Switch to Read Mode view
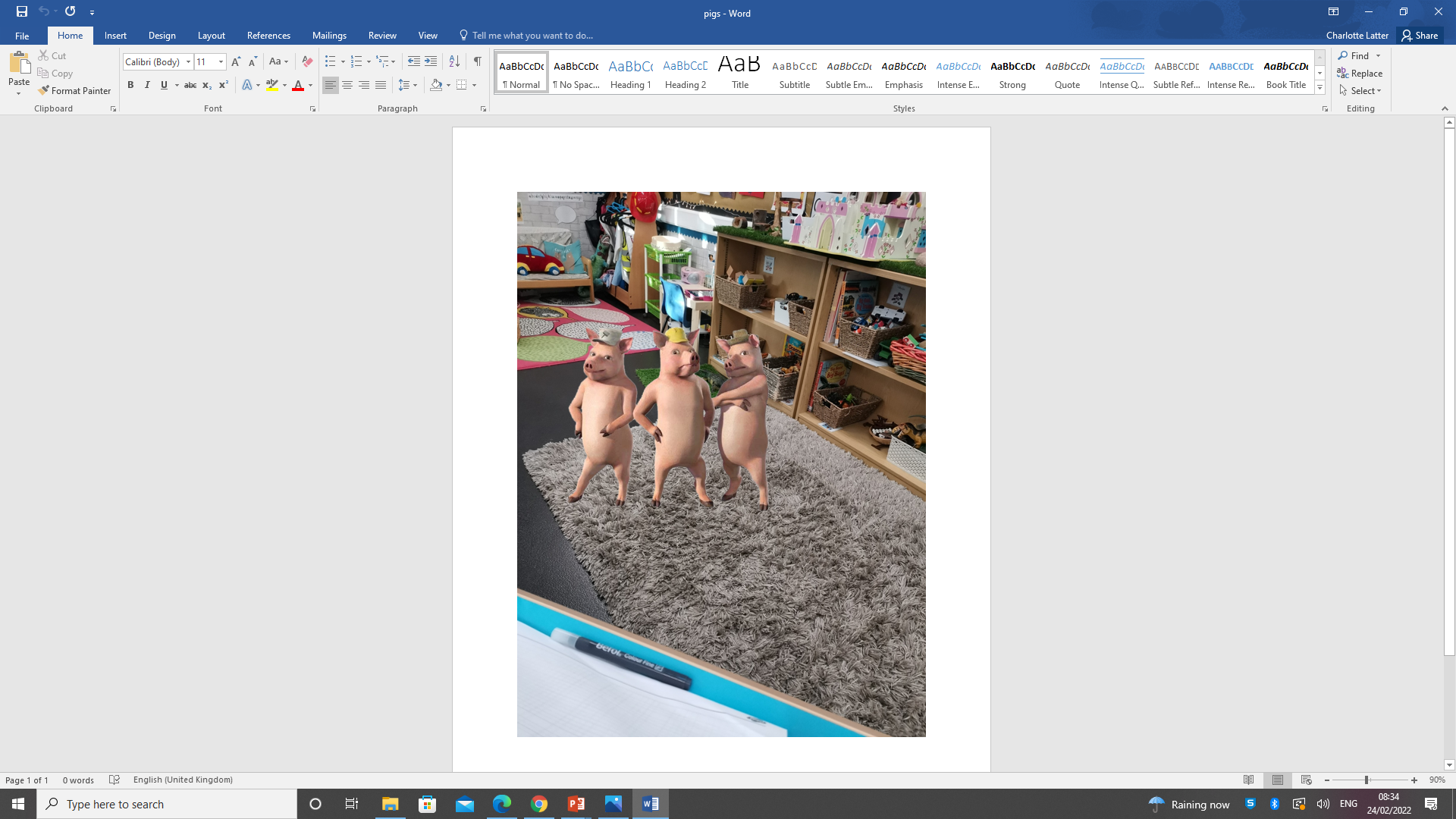The image size is (1456, 819). point(1249,780)
